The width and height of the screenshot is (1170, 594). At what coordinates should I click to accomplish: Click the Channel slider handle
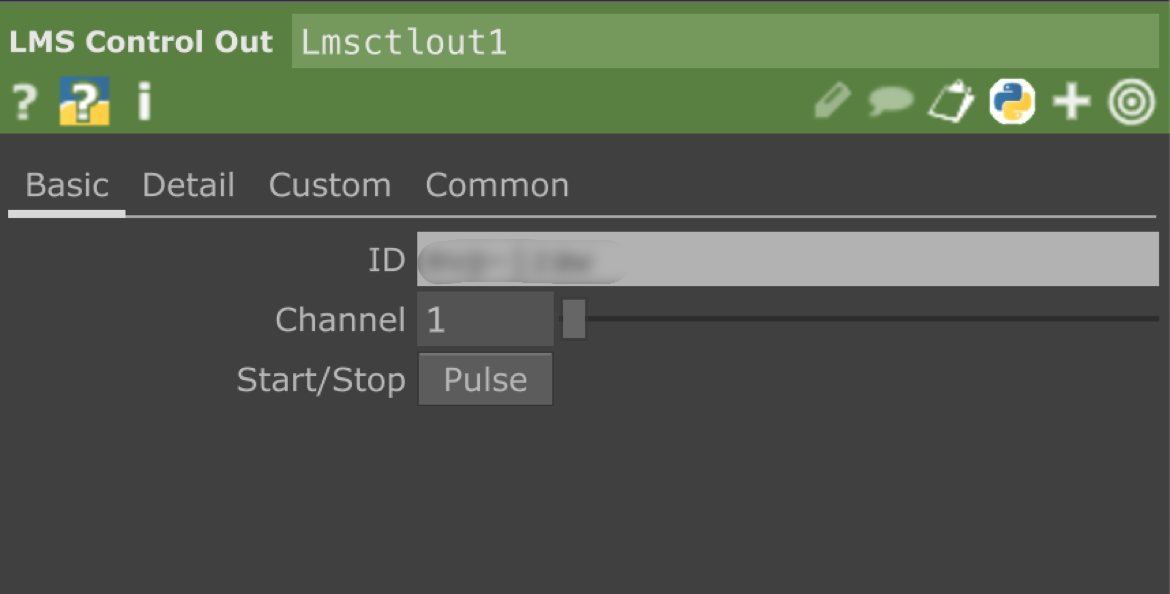(574, 320)
